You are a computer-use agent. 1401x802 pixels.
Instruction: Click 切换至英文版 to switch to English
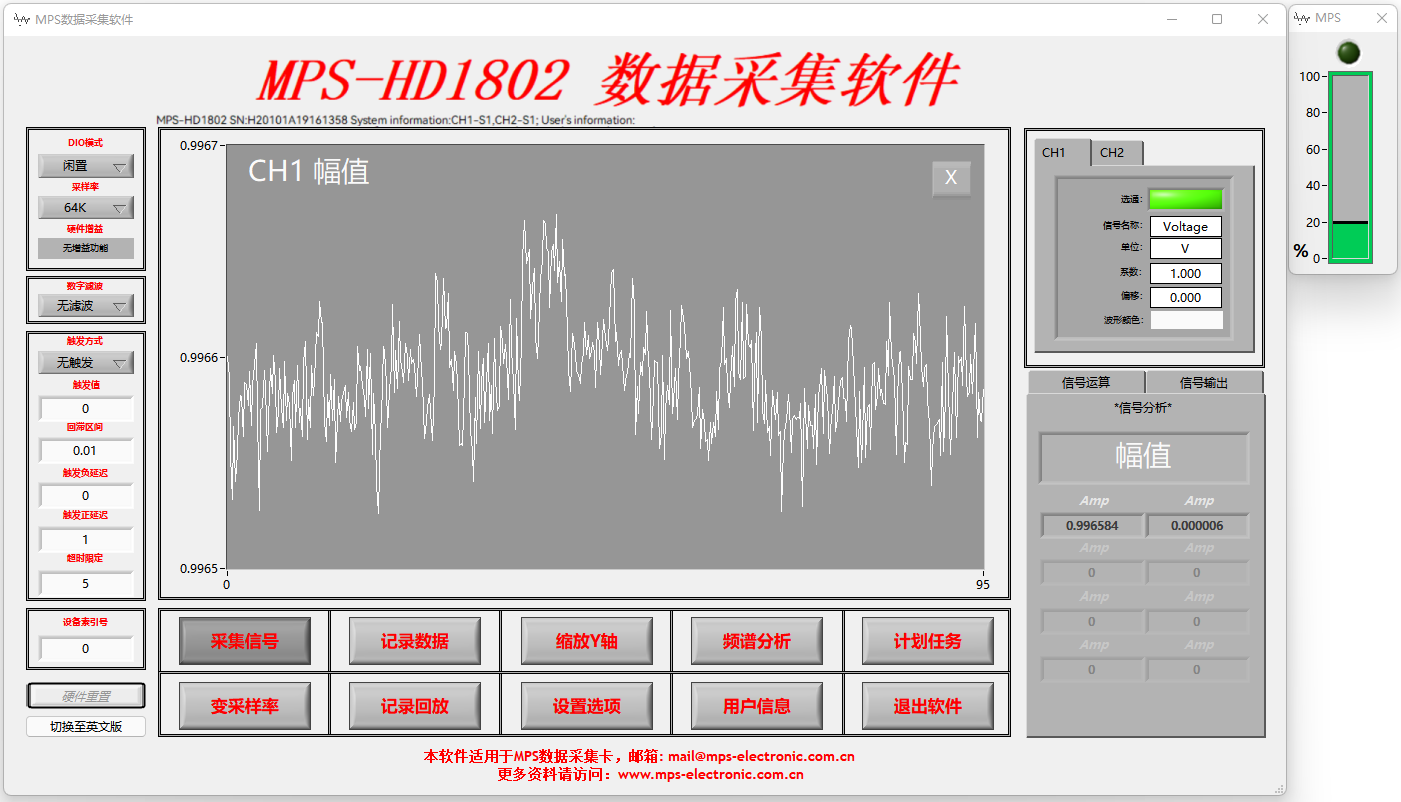coord(85,726)
